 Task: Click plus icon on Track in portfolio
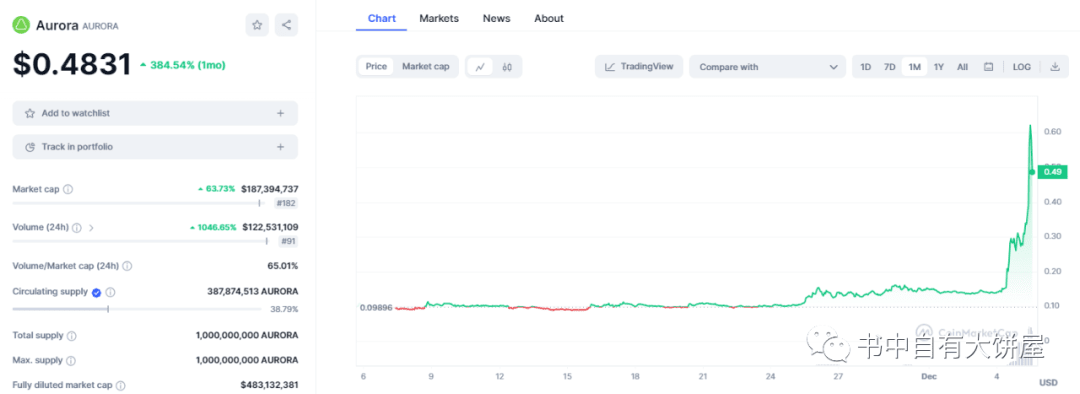click(280, 147)
